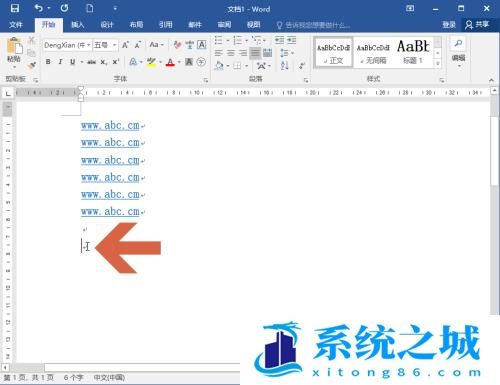Viewport: 500px width, 385px height.
Task: Switch to the 视图 View tab
Action: point(253,25)
